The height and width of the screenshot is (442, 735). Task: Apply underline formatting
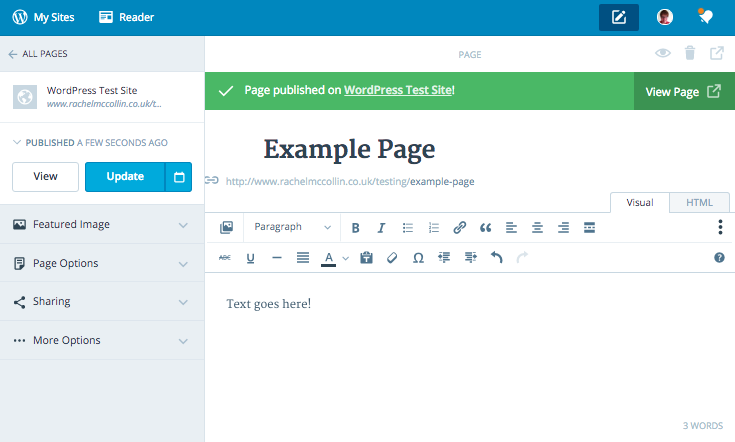click(x=250, y=258)
